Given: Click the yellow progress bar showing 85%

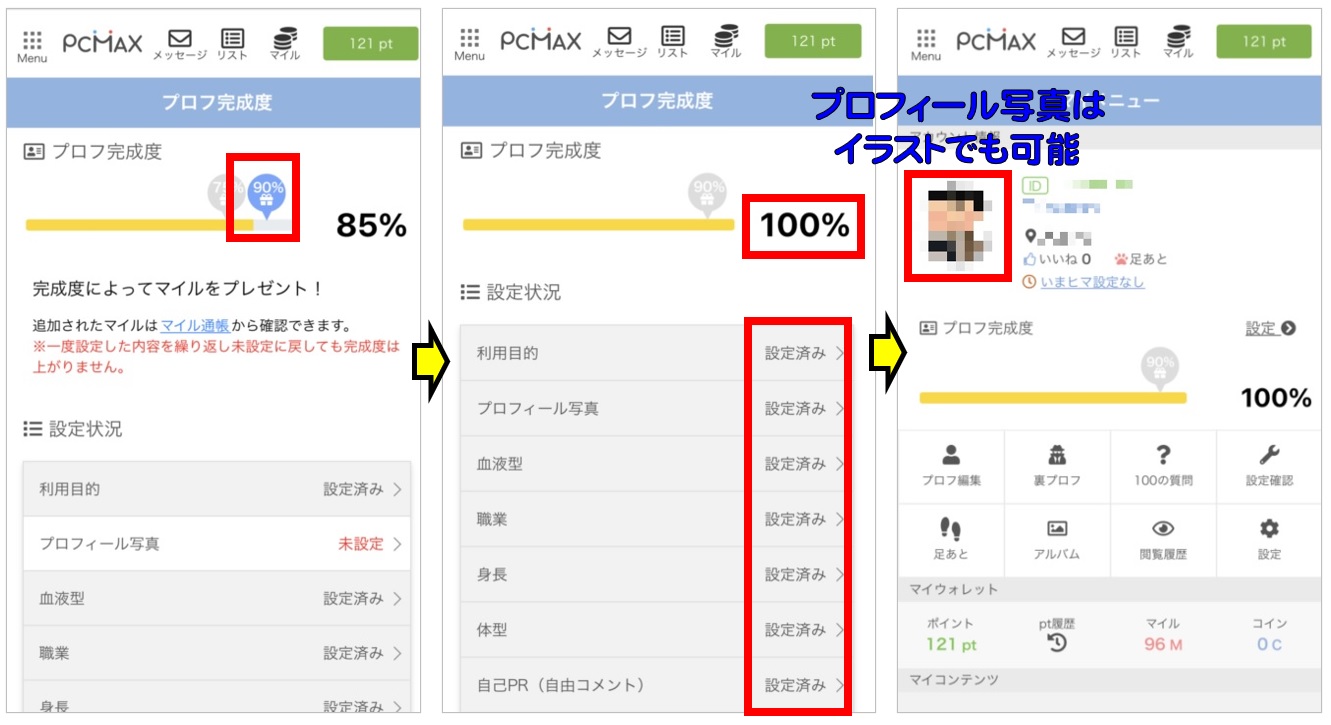Looking at the screenshot, I should (x=140, y=225).
